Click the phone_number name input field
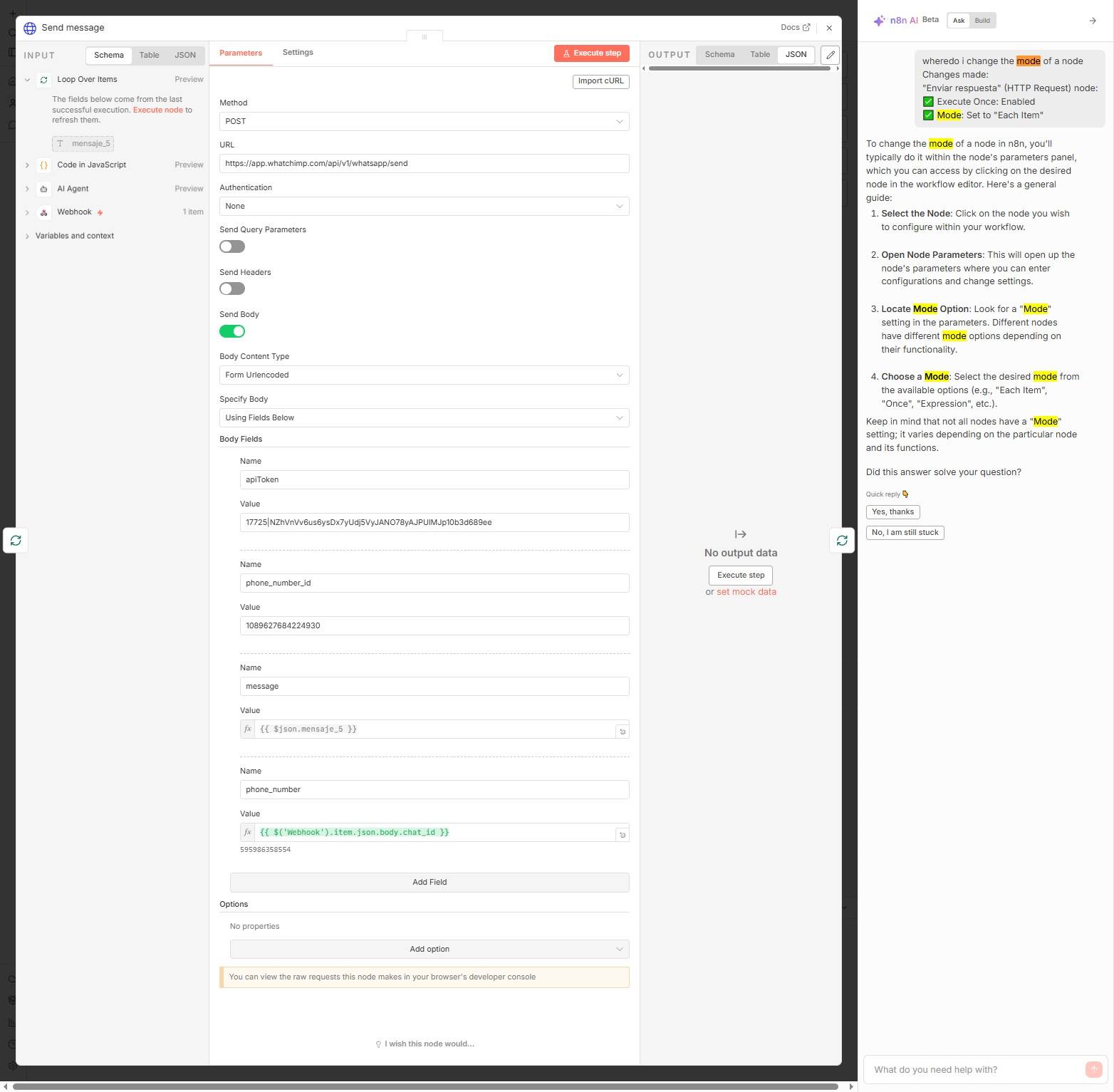The height and width of the screenshot is (1092, 1114). point(434,790)
